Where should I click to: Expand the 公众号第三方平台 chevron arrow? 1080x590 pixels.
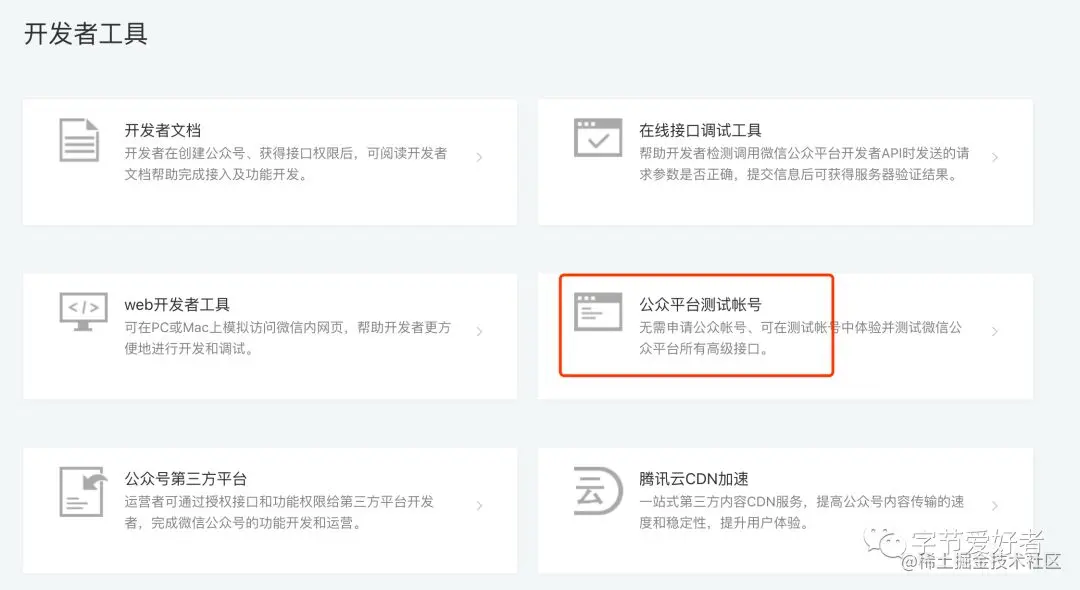[x=479, y=508]
